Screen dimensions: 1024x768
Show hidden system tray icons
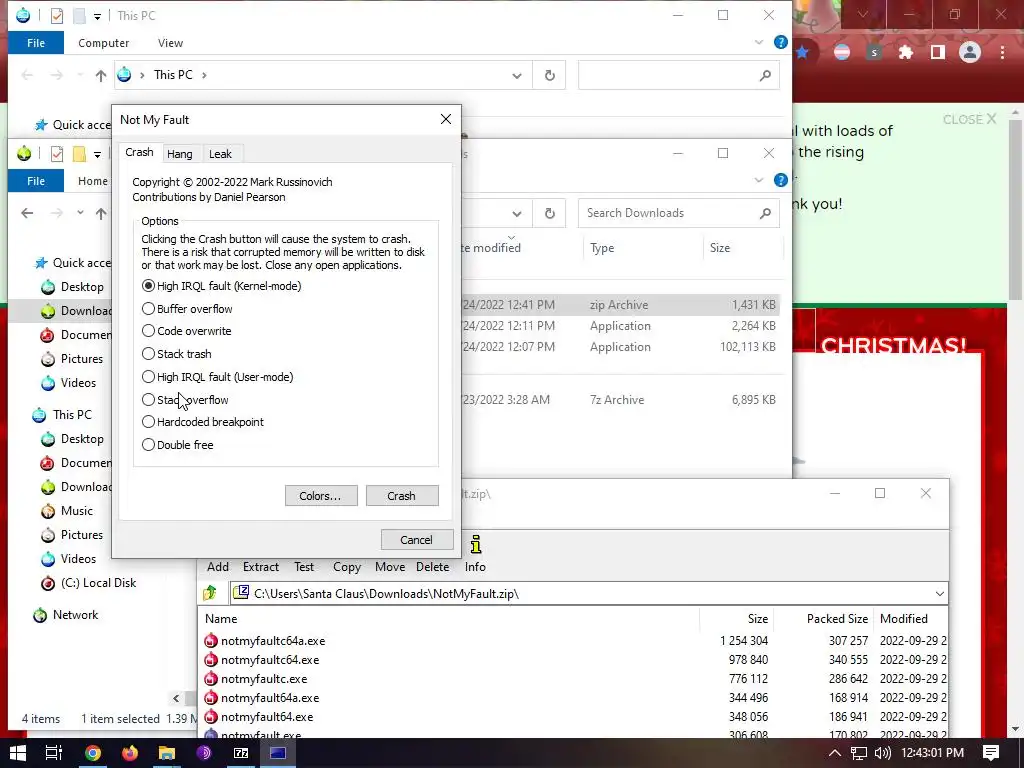(835, 753)
